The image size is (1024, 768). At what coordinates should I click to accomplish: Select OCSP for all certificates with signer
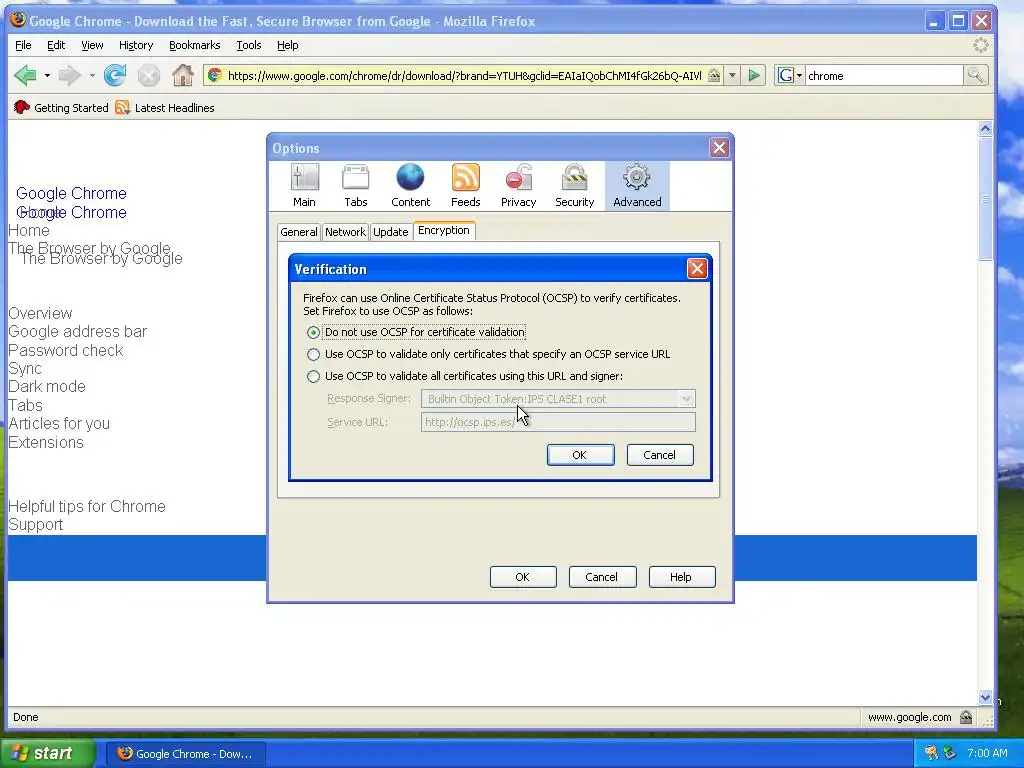point(313,377)
